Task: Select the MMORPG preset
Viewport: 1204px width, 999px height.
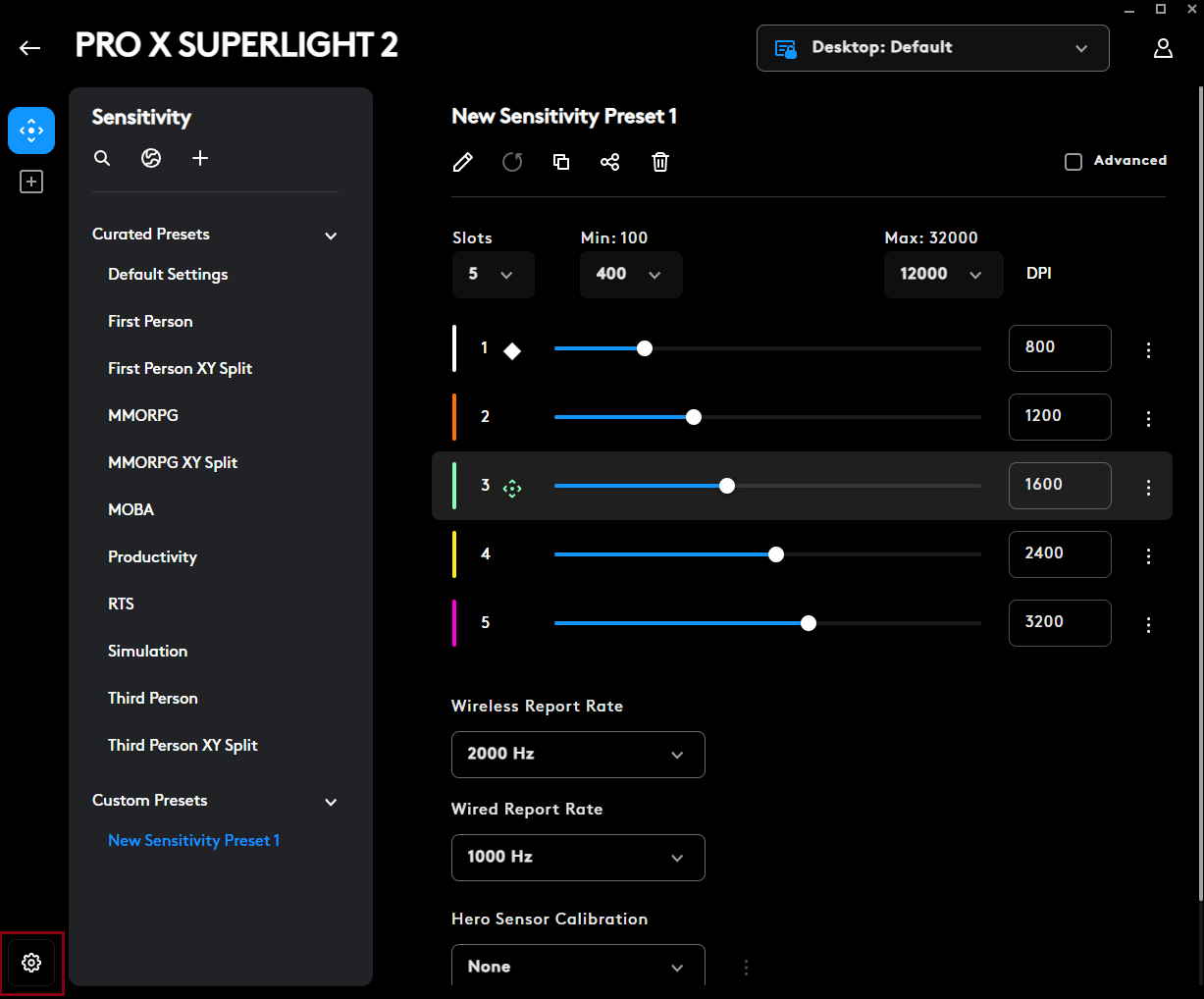Action: [143, 415]
